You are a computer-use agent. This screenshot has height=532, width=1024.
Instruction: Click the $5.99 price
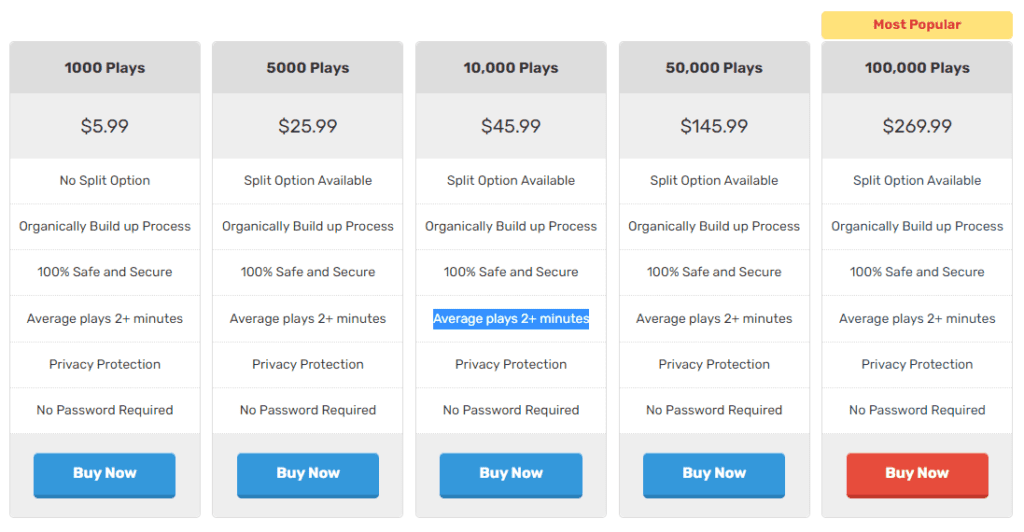[x=104, y=125]
